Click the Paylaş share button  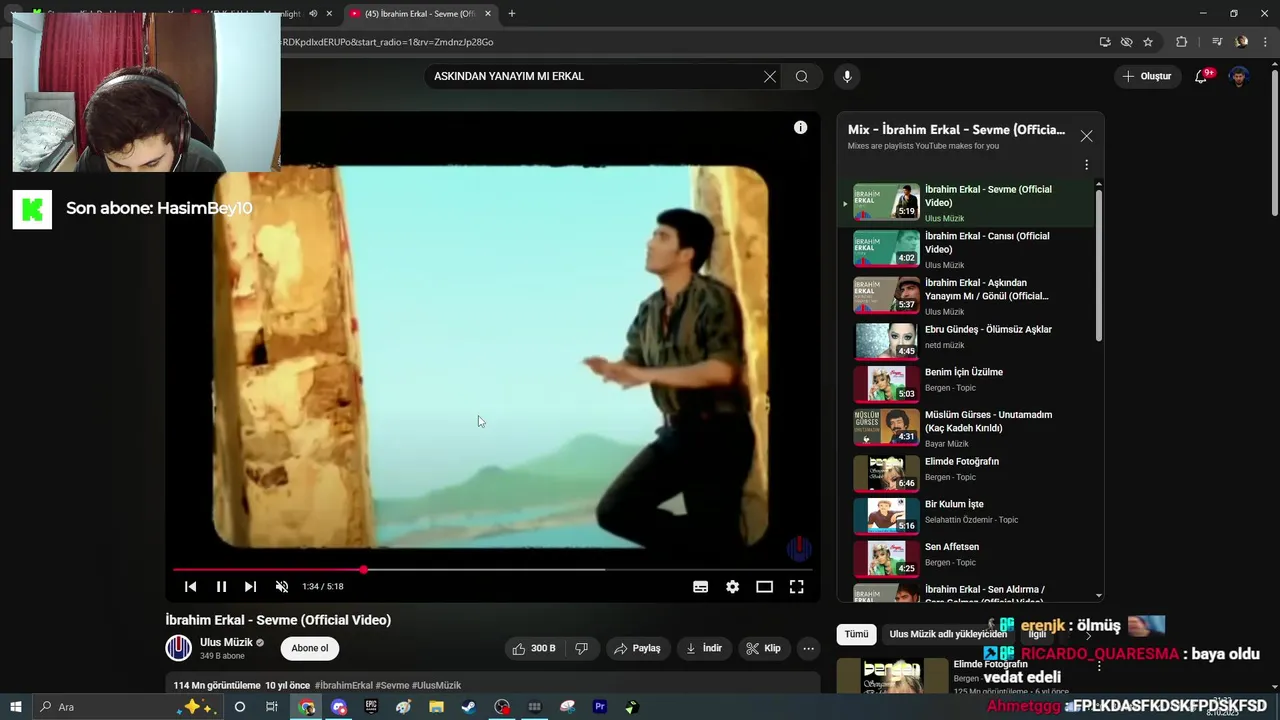(x=637, y=648)
